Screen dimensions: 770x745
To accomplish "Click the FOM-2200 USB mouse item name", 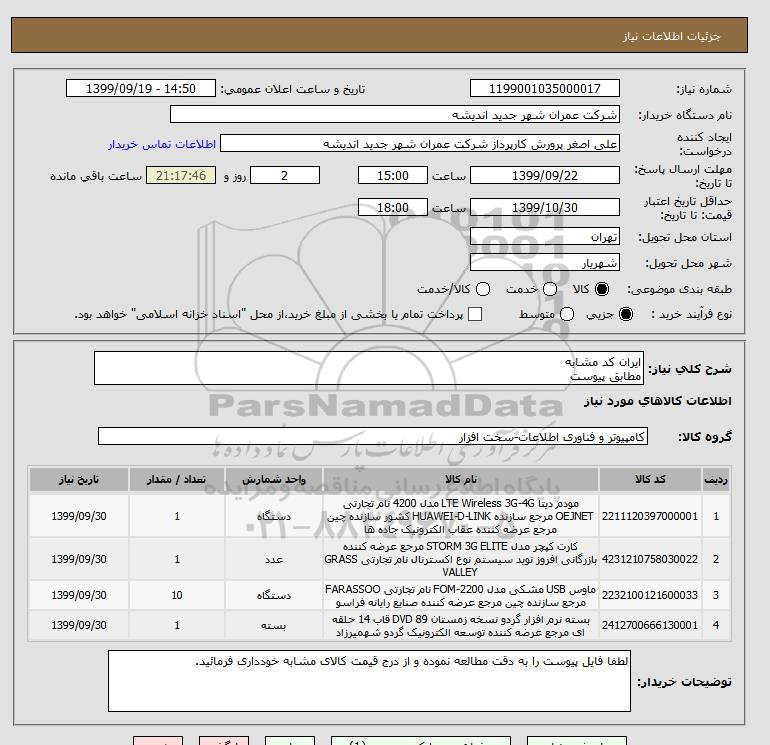I will pyautogui.click(x=461, y=595).
